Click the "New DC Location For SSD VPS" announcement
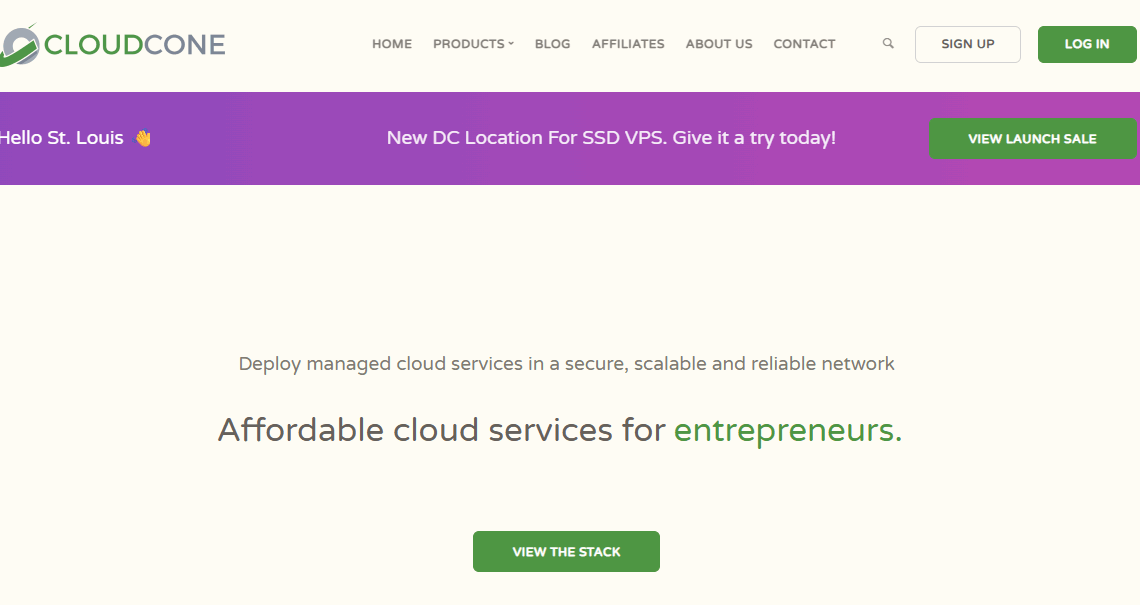The width and height of the screenshot is (1140, 605). 611,138
